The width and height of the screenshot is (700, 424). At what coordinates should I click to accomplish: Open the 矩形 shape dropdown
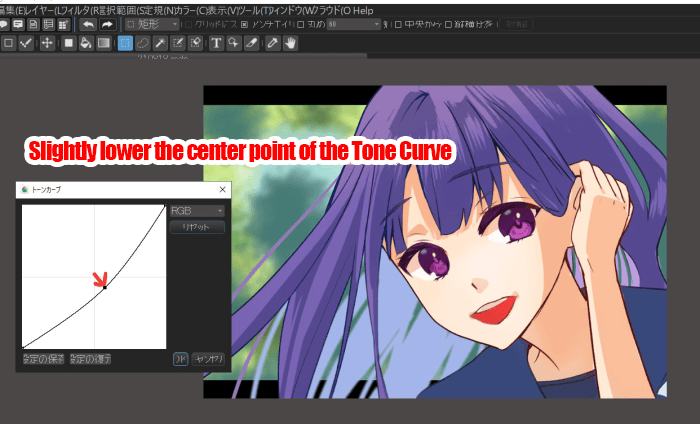[152, 24]
